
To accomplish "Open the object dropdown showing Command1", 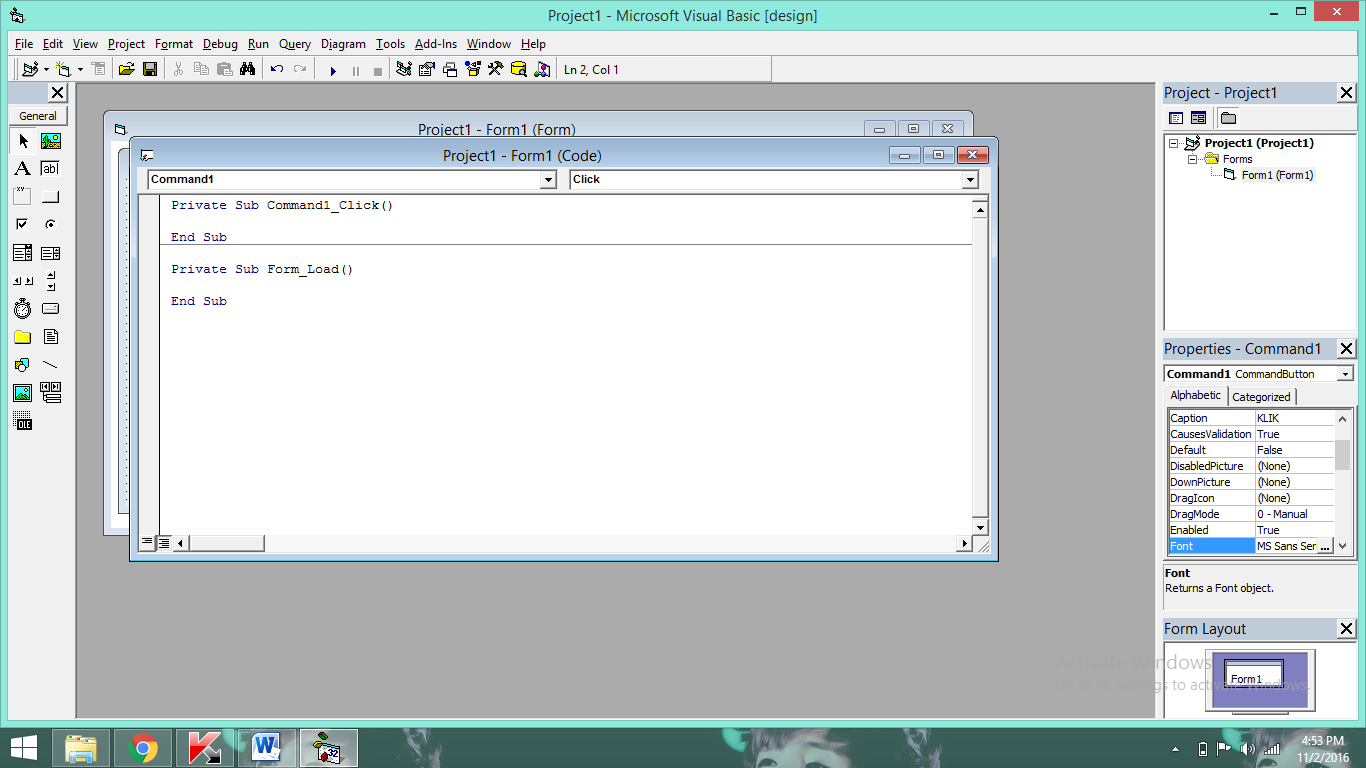I will [548, 180].
